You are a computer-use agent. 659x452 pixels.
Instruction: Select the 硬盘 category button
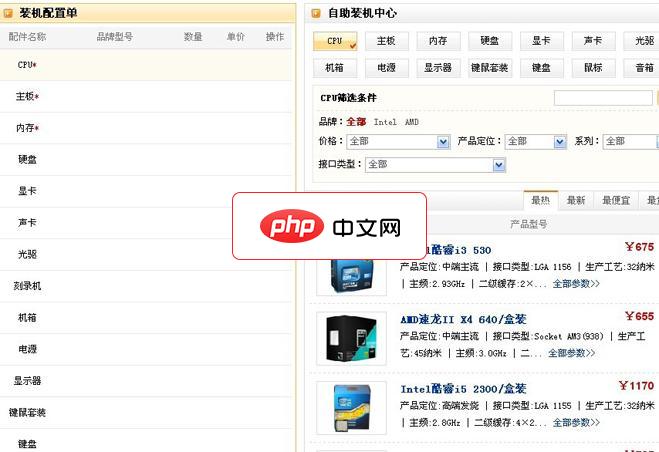pos(490,41)
